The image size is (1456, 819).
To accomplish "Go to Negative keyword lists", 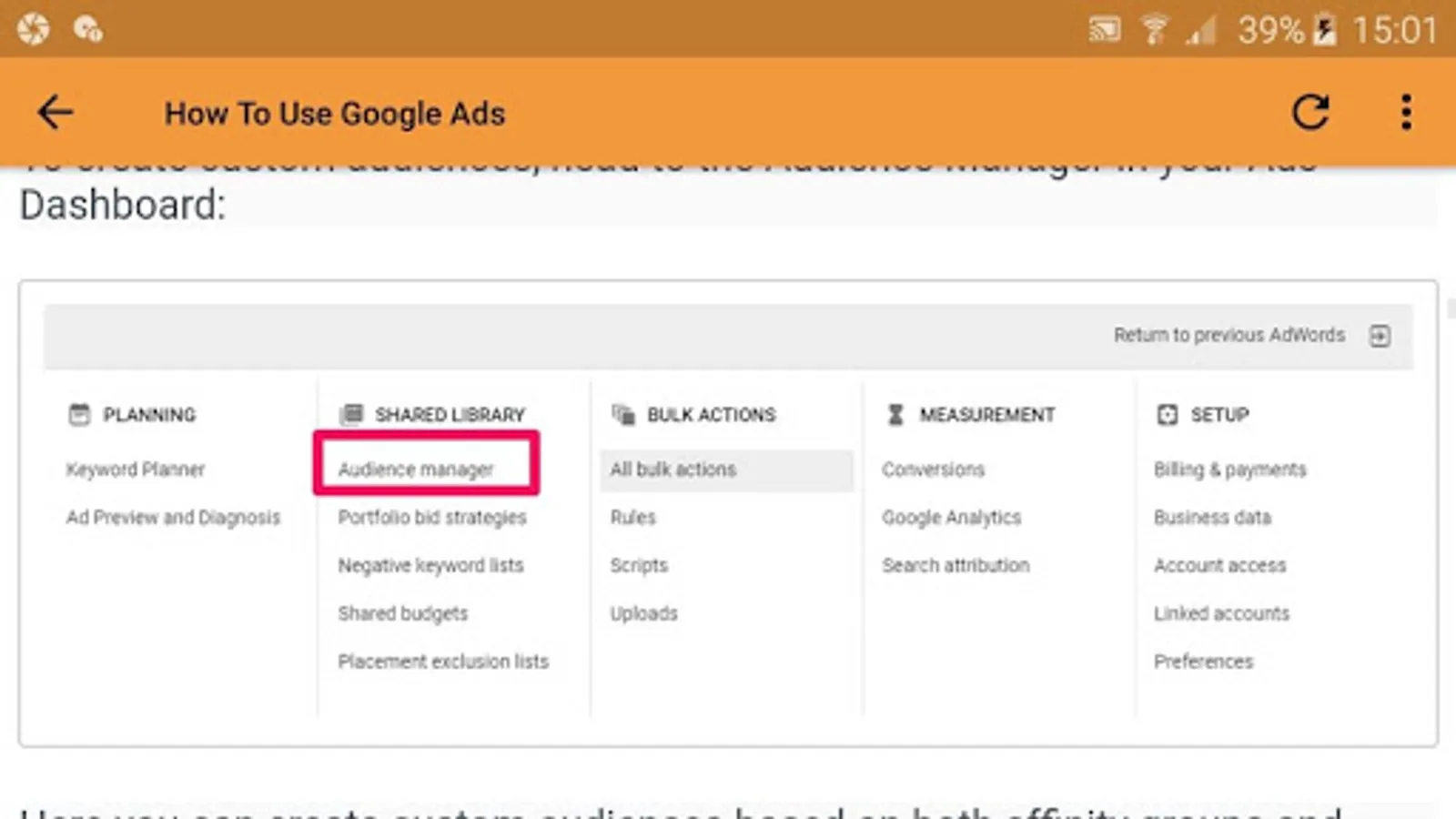I will pos(430,566).
